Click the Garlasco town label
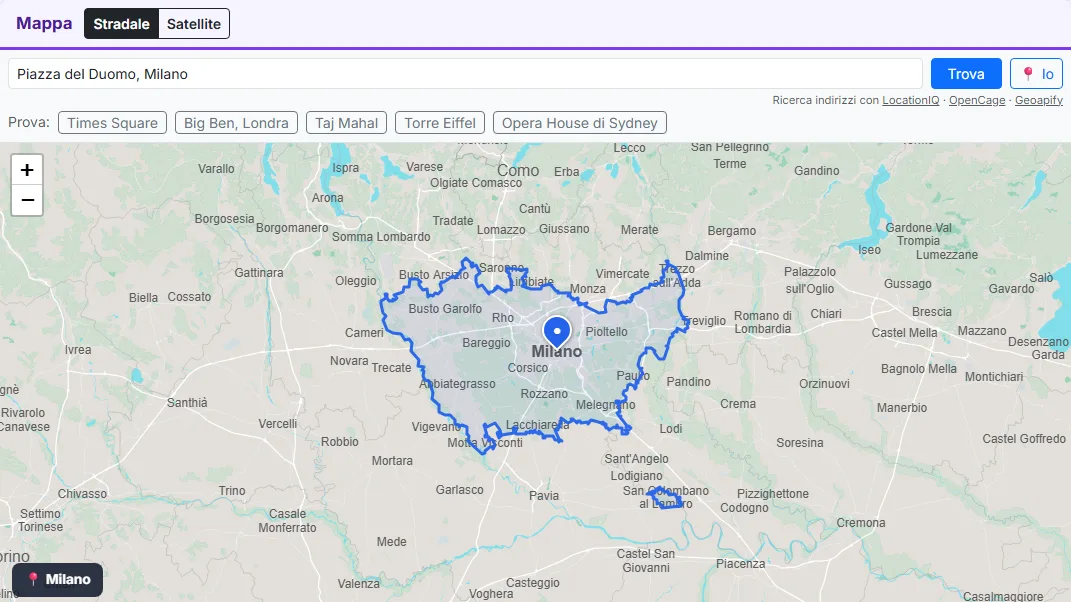This screenshot has width=1071, height=602. [x=460, y=490]
